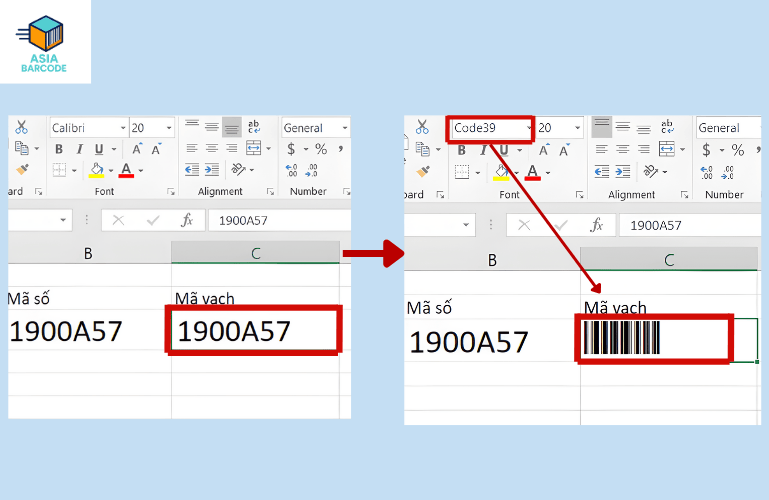The height and width of the screenshot is (500, 769).
Task: Open Calibri font name dropdown, left screenshot
Action: [123, 128]
